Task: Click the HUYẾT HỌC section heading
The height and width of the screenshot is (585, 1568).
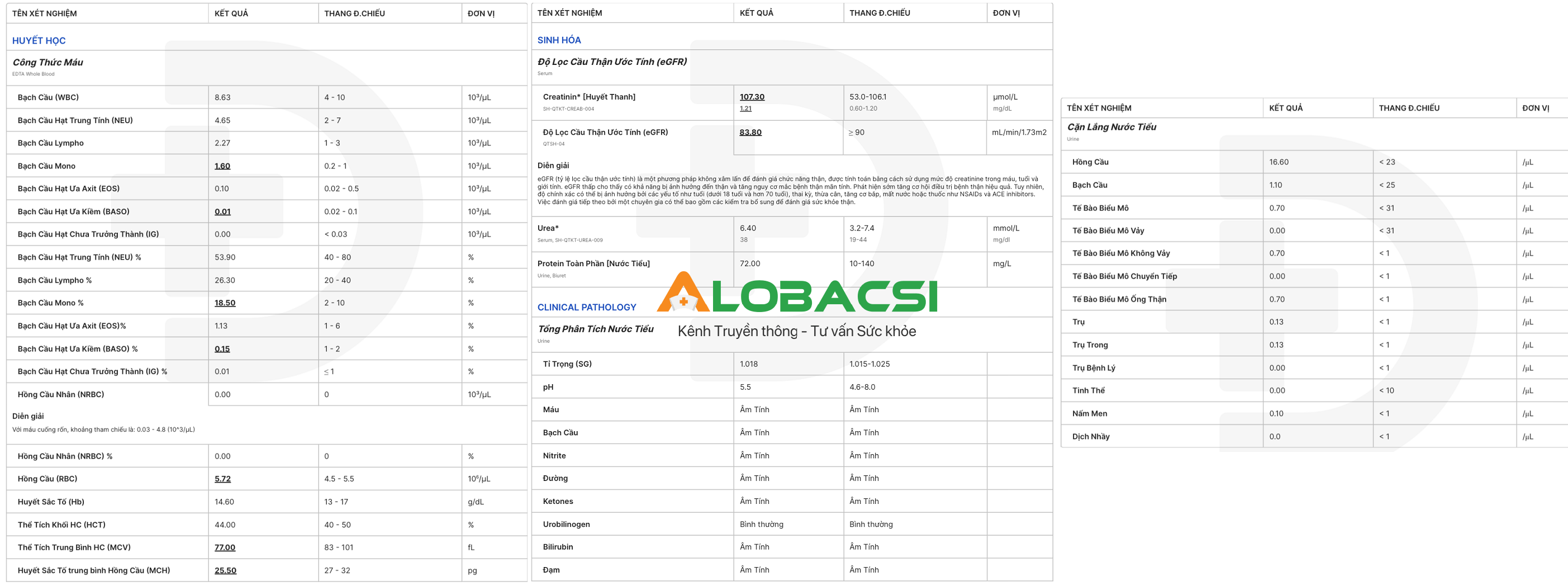Action: click(39, 41)
